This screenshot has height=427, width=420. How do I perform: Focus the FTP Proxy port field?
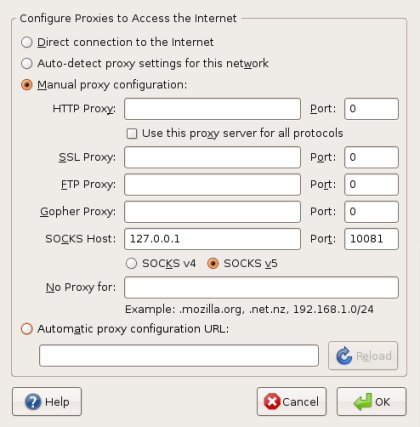tap(371, 184)
